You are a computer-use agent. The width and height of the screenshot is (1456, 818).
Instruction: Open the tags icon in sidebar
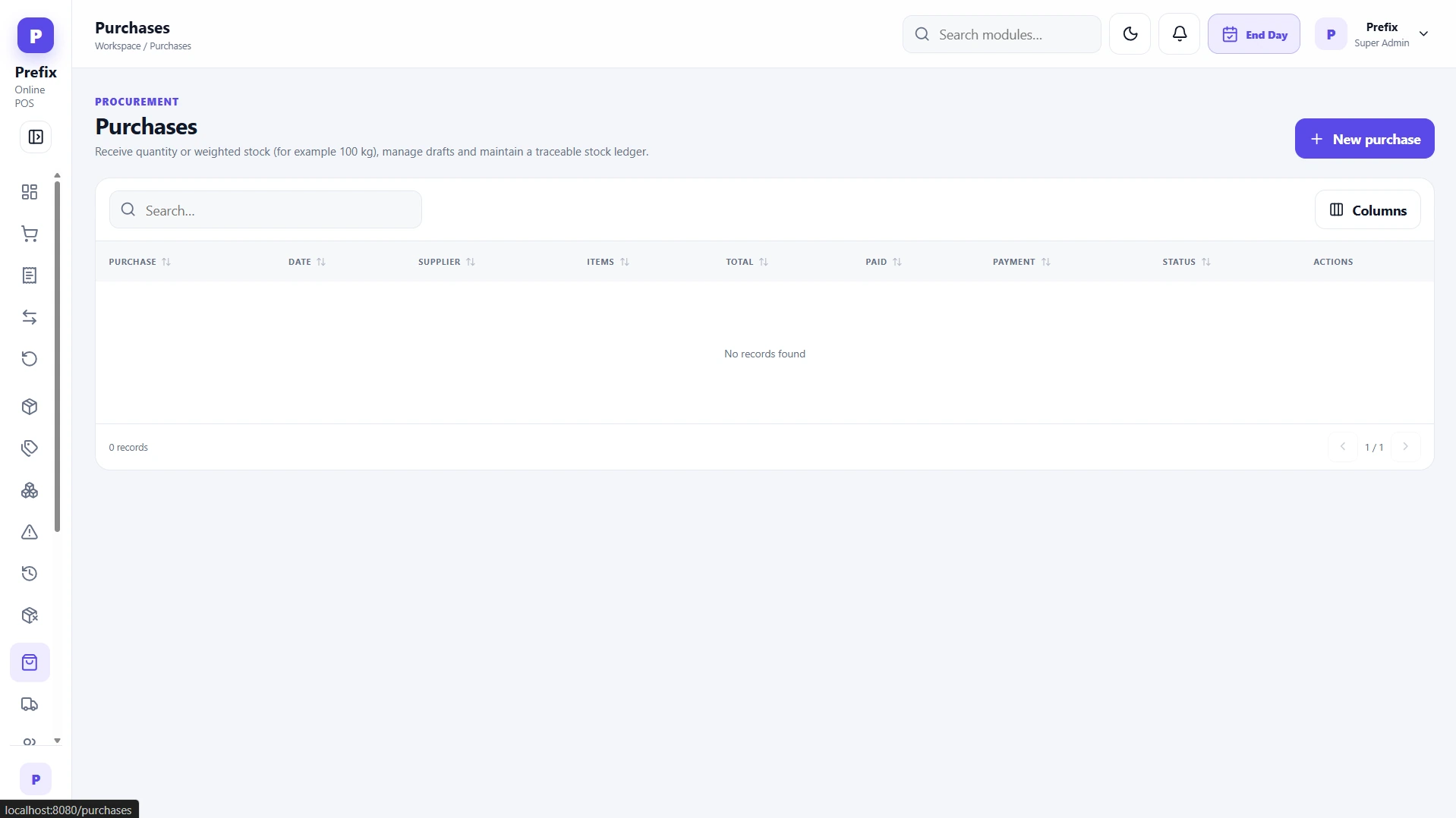(30, 448)
